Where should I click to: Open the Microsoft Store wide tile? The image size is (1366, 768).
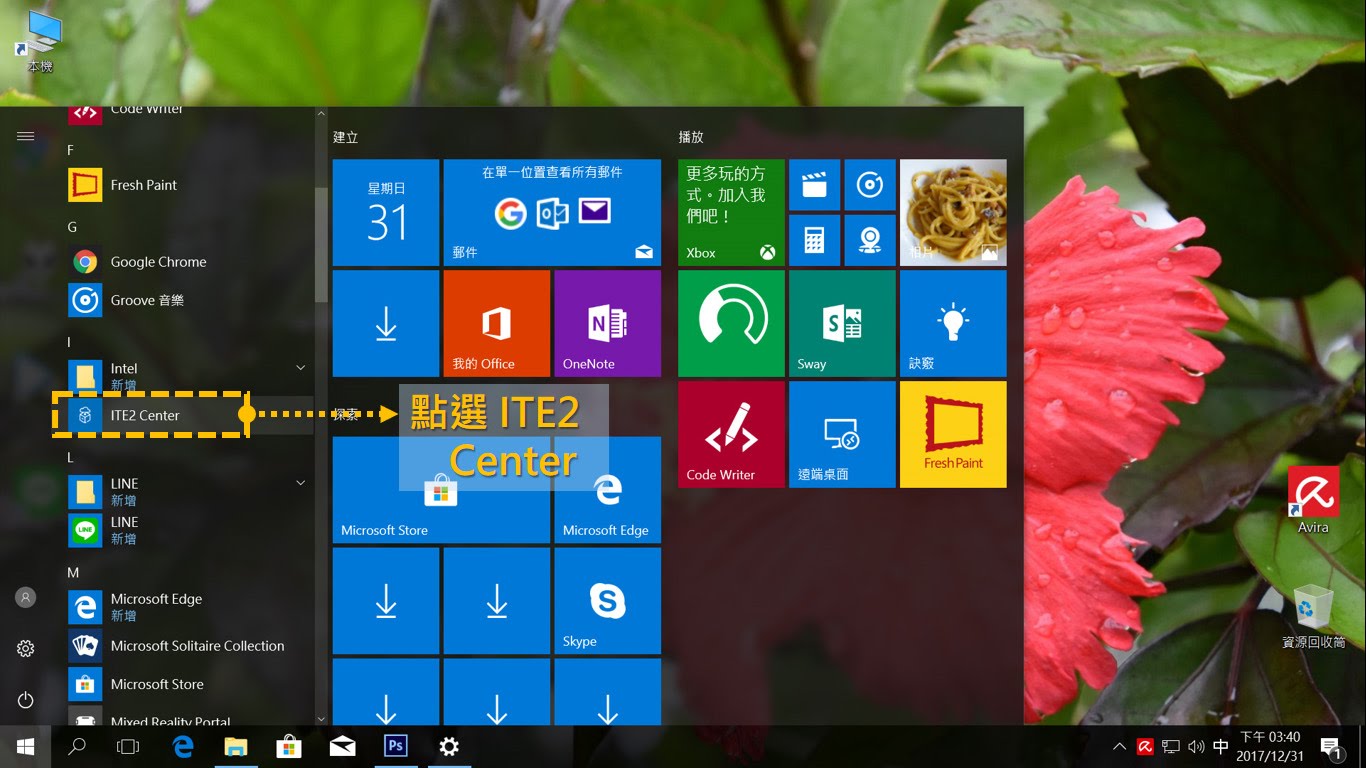pyautogui.click(x=441, y=490)
